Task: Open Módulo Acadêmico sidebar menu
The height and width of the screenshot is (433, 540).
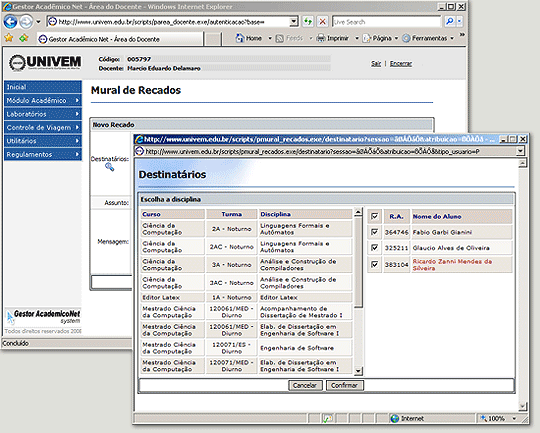Action: click(x=43, y=100)
